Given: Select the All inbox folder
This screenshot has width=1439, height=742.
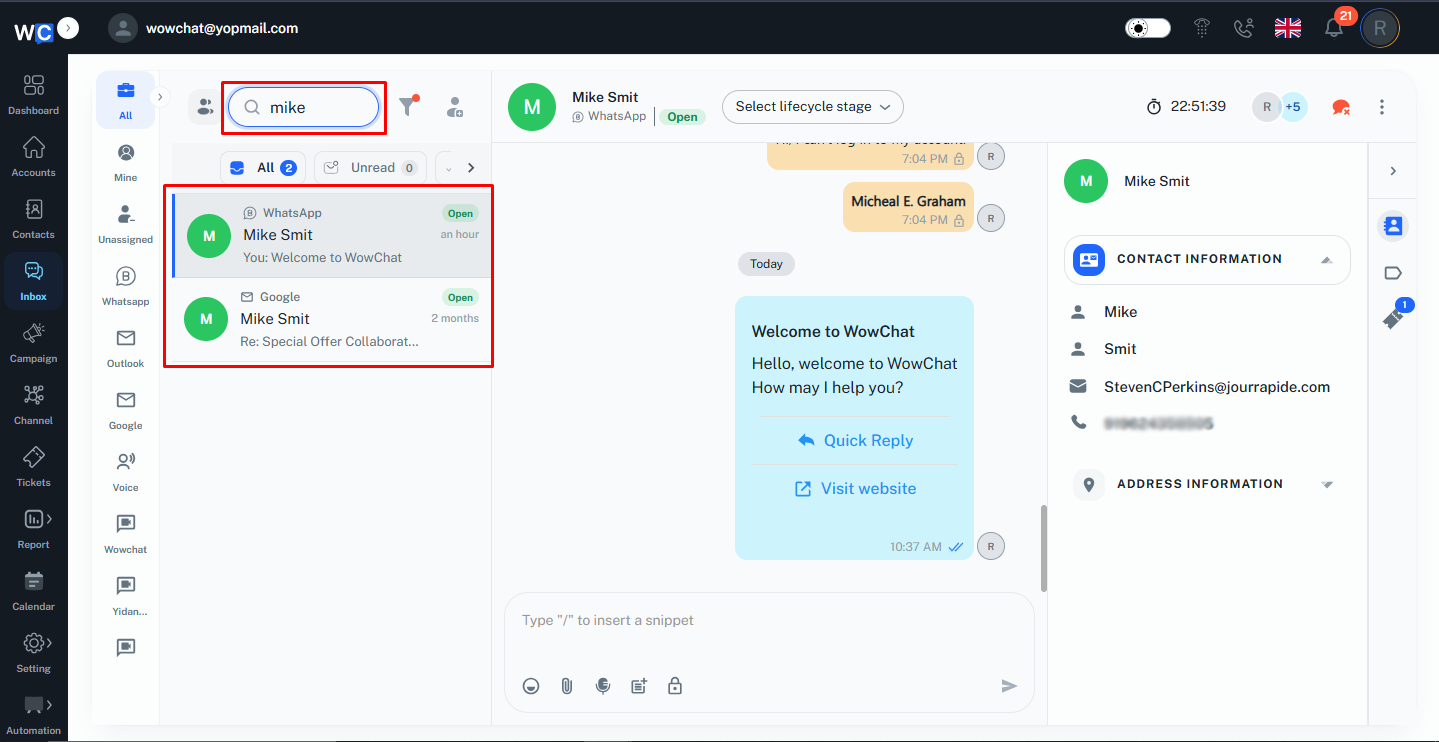Looking at the screenshot, I should (x=126, y=100).
